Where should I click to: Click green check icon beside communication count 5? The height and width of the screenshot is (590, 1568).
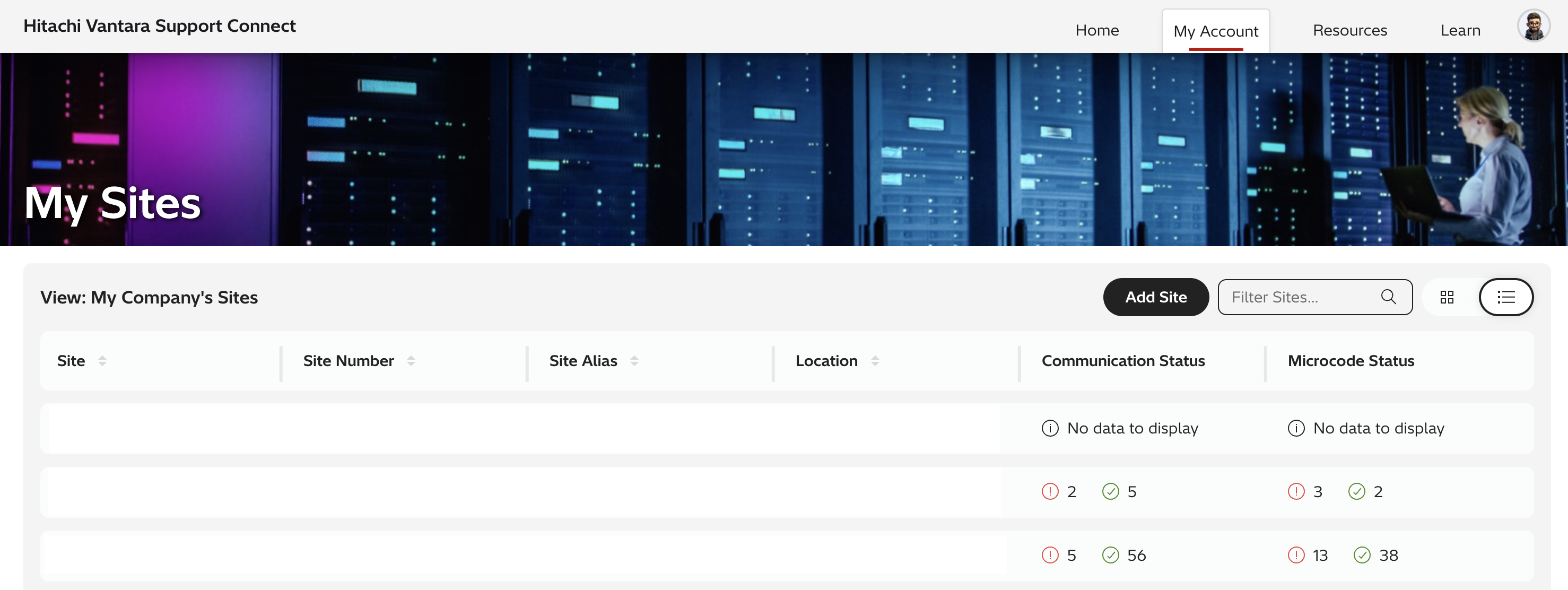[1110, 491]
